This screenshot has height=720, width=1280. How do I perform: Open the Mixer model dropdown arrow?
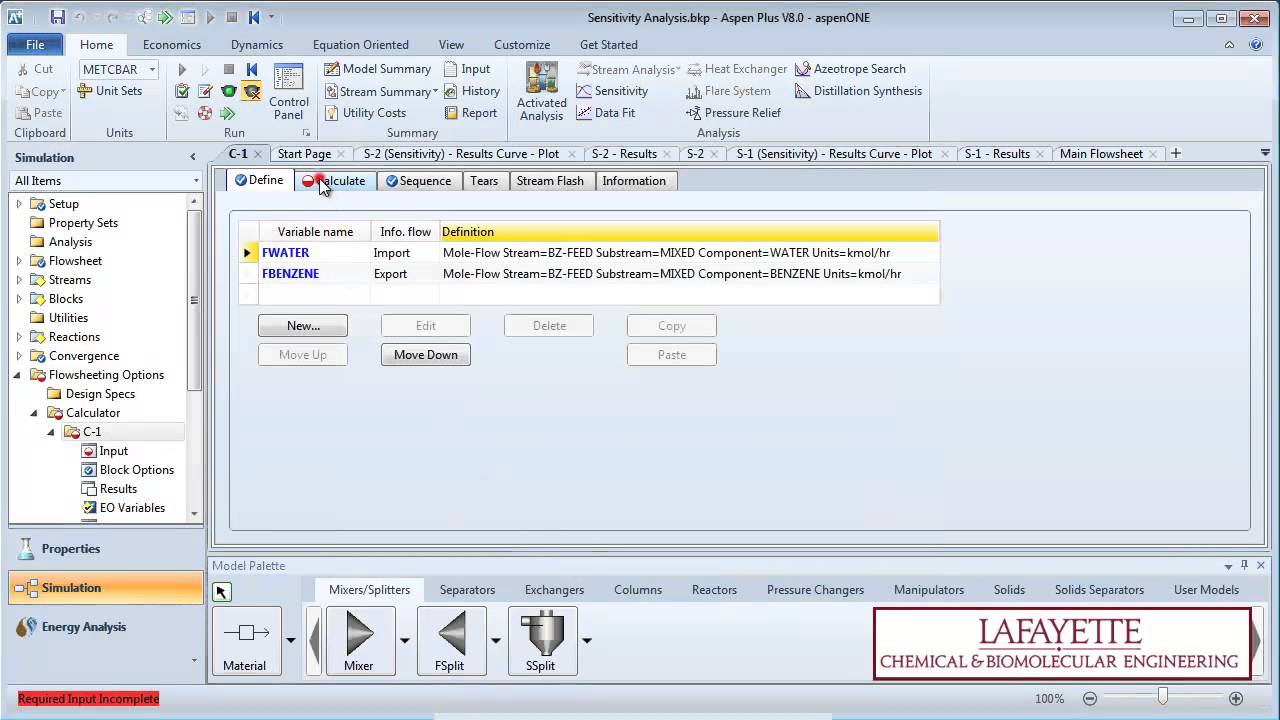405,640
